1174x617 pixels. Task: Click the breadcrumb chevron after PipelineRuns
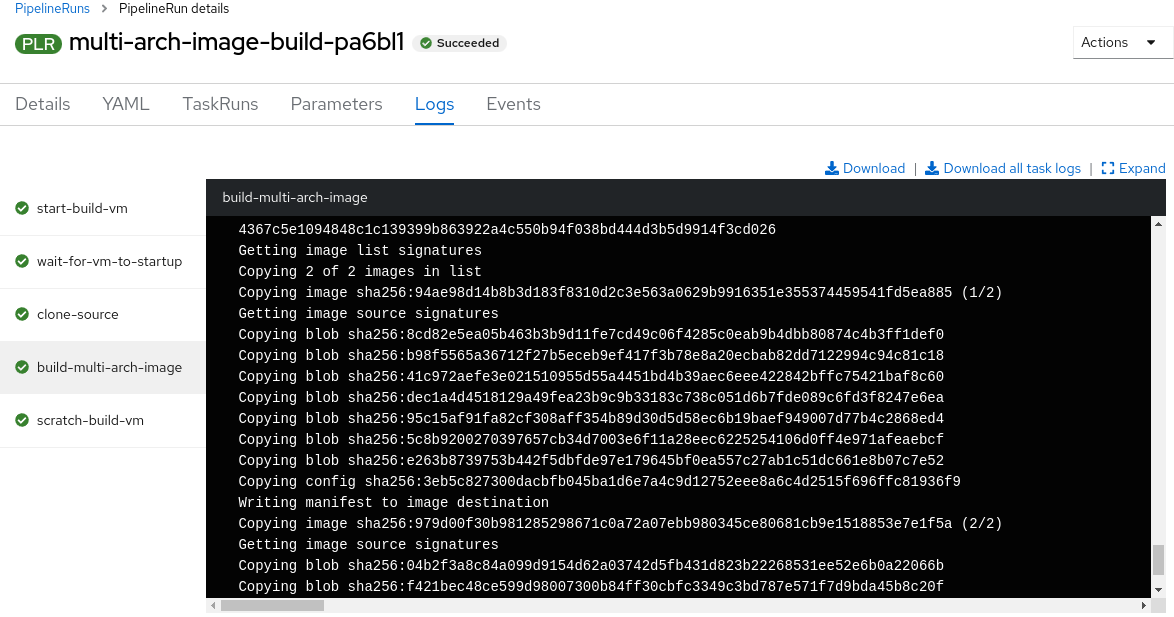click(105, 9)
